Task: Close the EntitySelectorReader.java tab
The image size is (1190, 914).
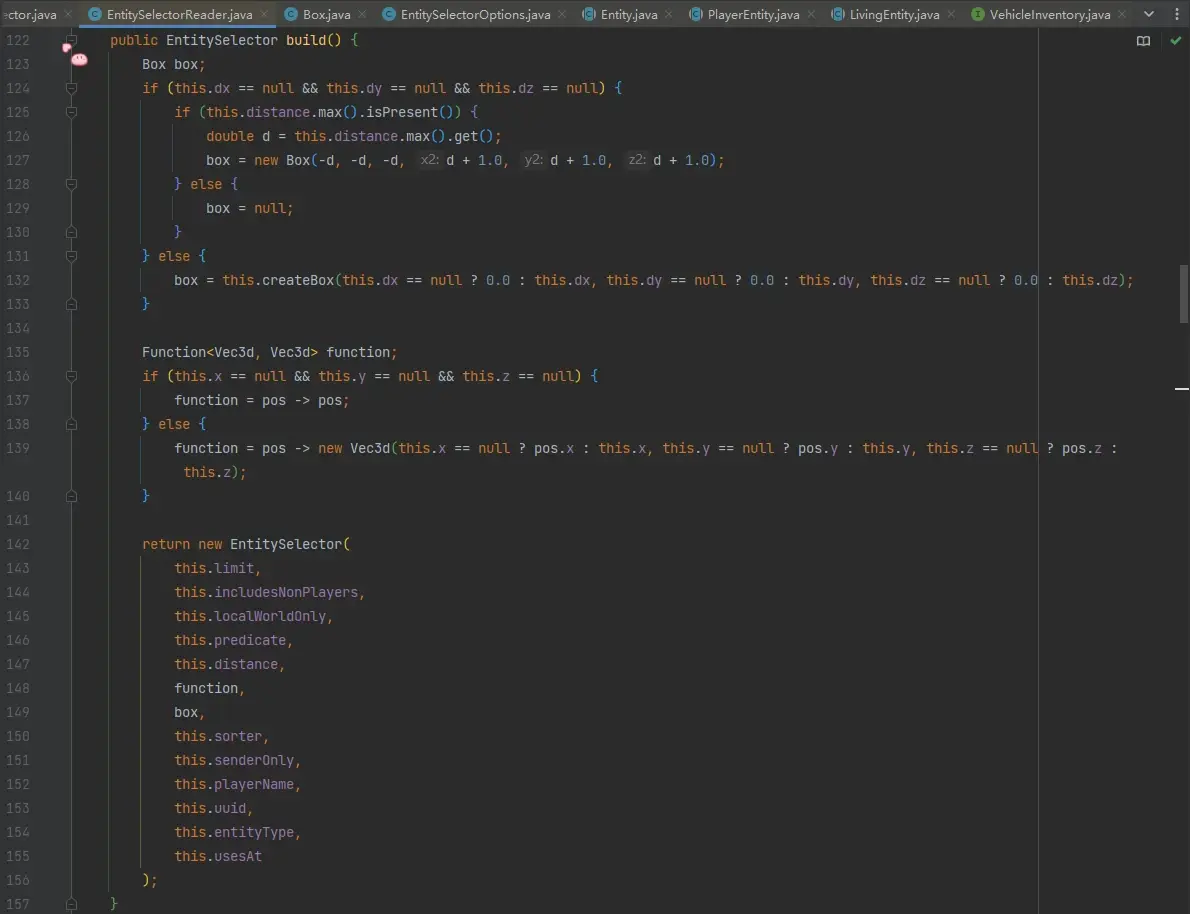Action: (x=264, y=14)
